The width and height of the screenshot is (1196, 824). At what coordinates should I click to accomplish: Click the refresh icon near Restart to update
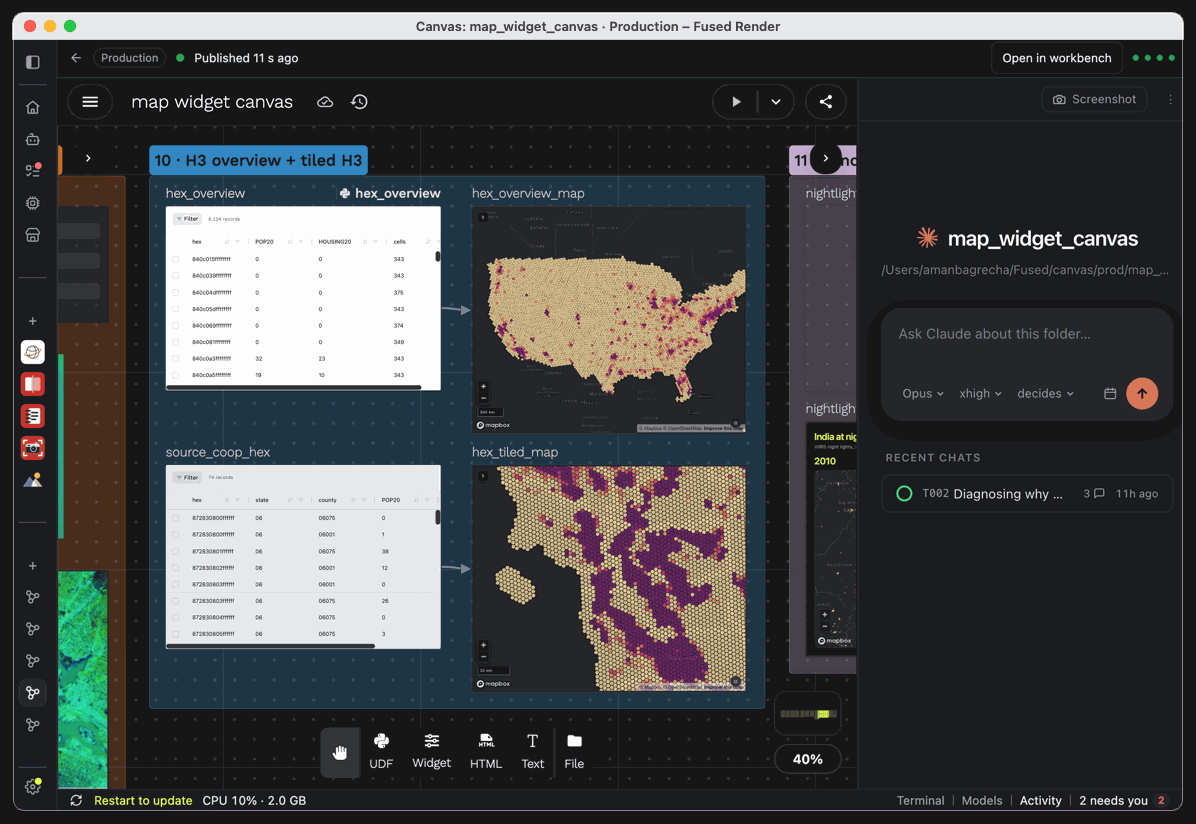pyautogui.click(x=76, y=800)
